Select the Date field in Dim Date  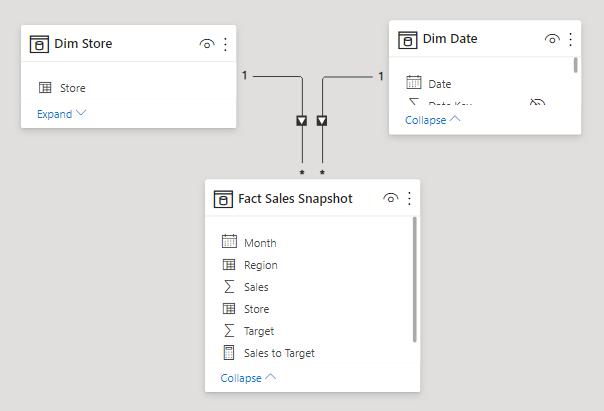point(439,84)
